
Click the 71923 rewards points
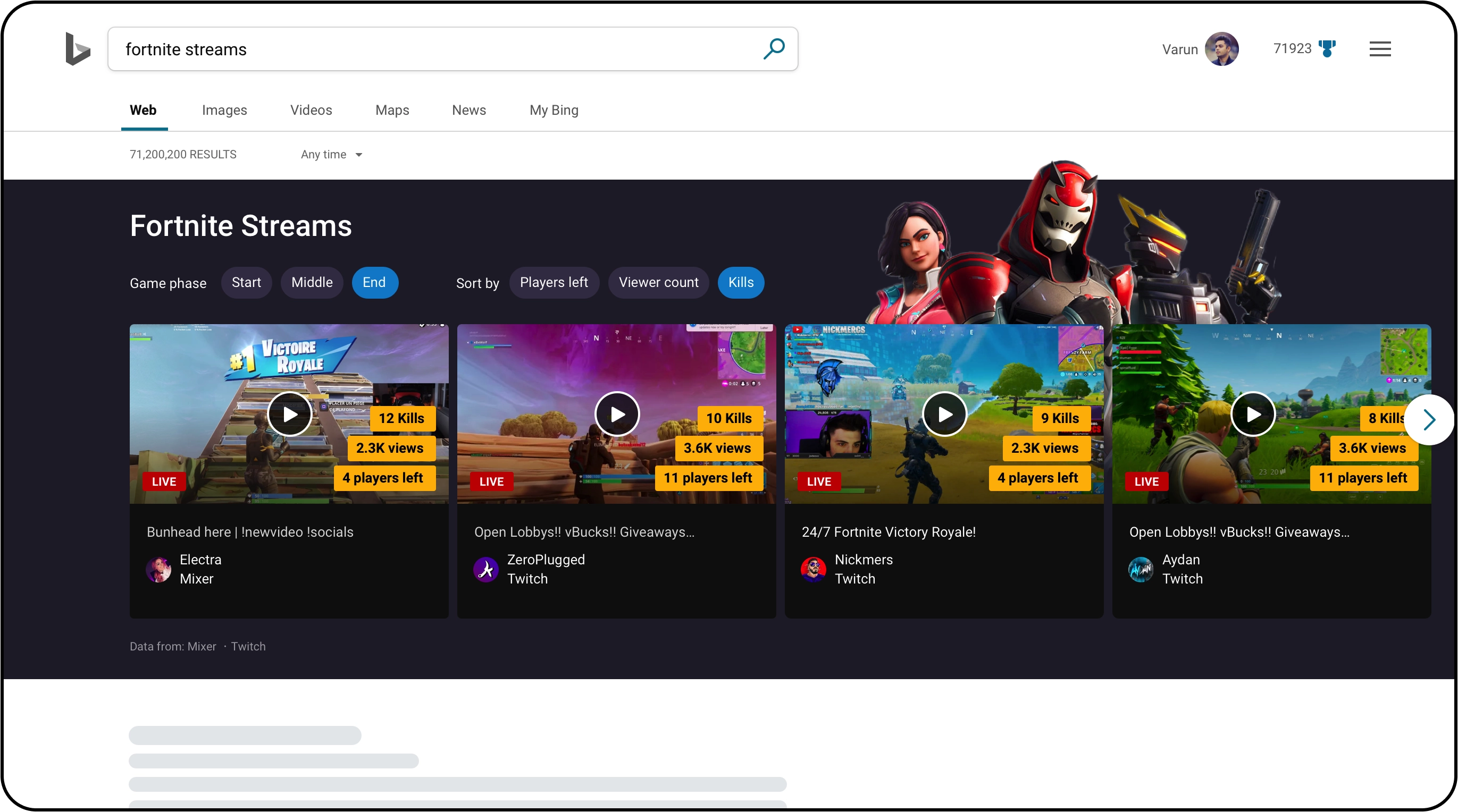[x=1292, y=49]
